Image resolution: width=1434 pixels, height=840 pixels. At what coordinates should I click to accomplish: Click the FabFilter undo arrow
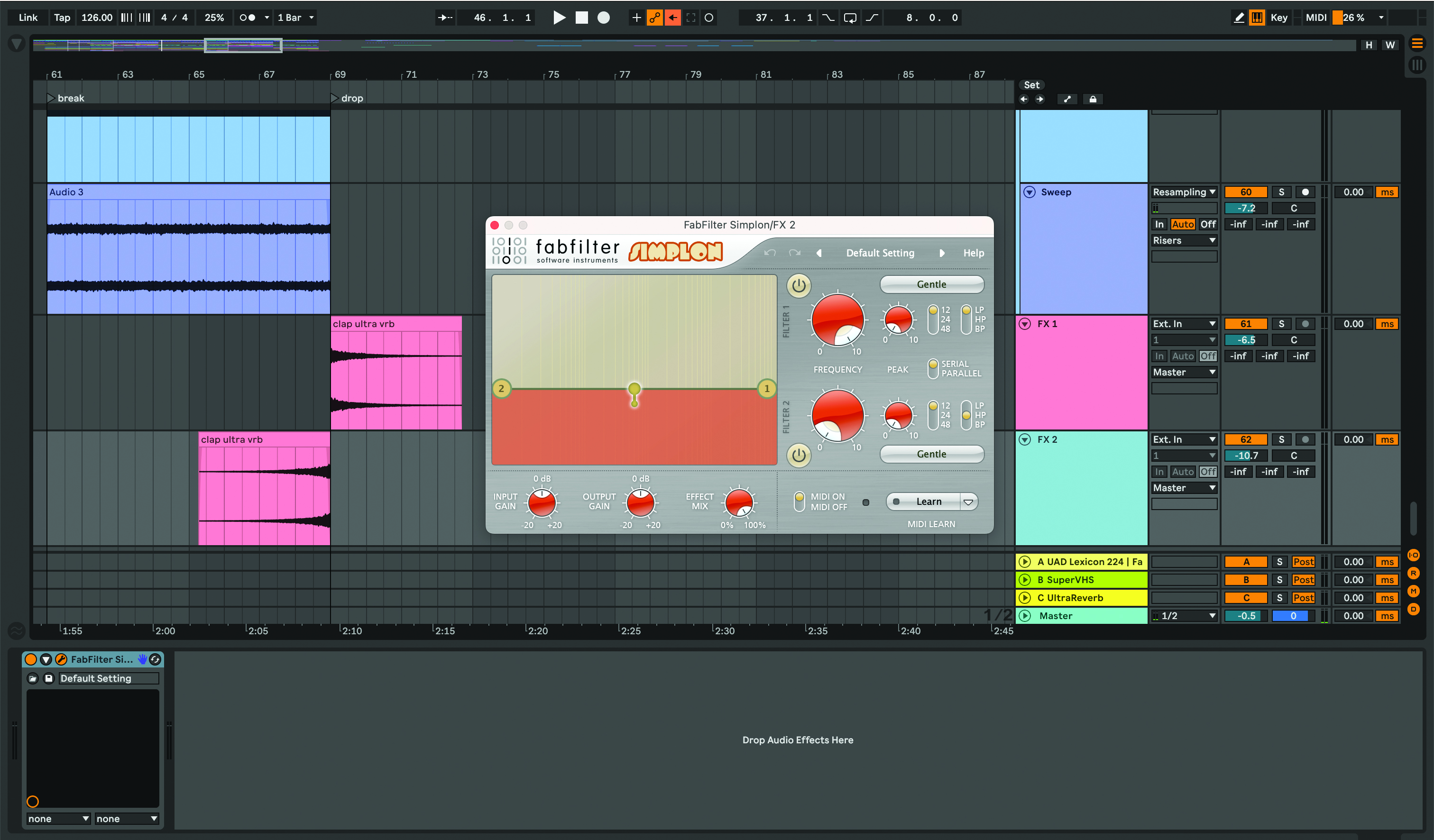tap(769, 253)
